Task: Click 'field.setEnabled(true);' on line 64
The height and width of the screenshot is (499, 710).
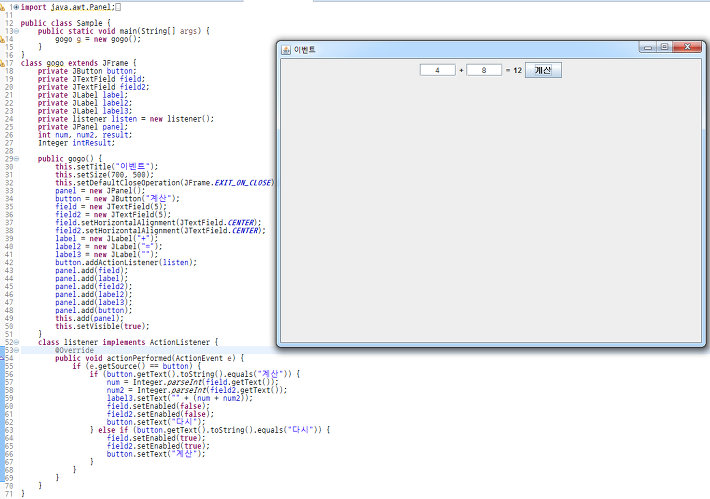Action: tap(156, 438)
